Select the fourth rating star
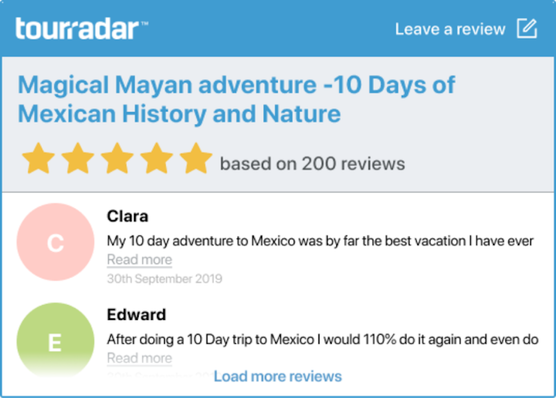This screenshot has height=398, width=556. tap(156, 159)
